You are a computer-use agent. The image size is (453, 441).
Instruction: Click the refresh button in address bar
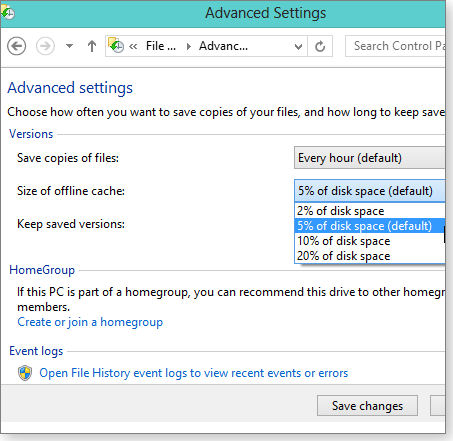320,46
